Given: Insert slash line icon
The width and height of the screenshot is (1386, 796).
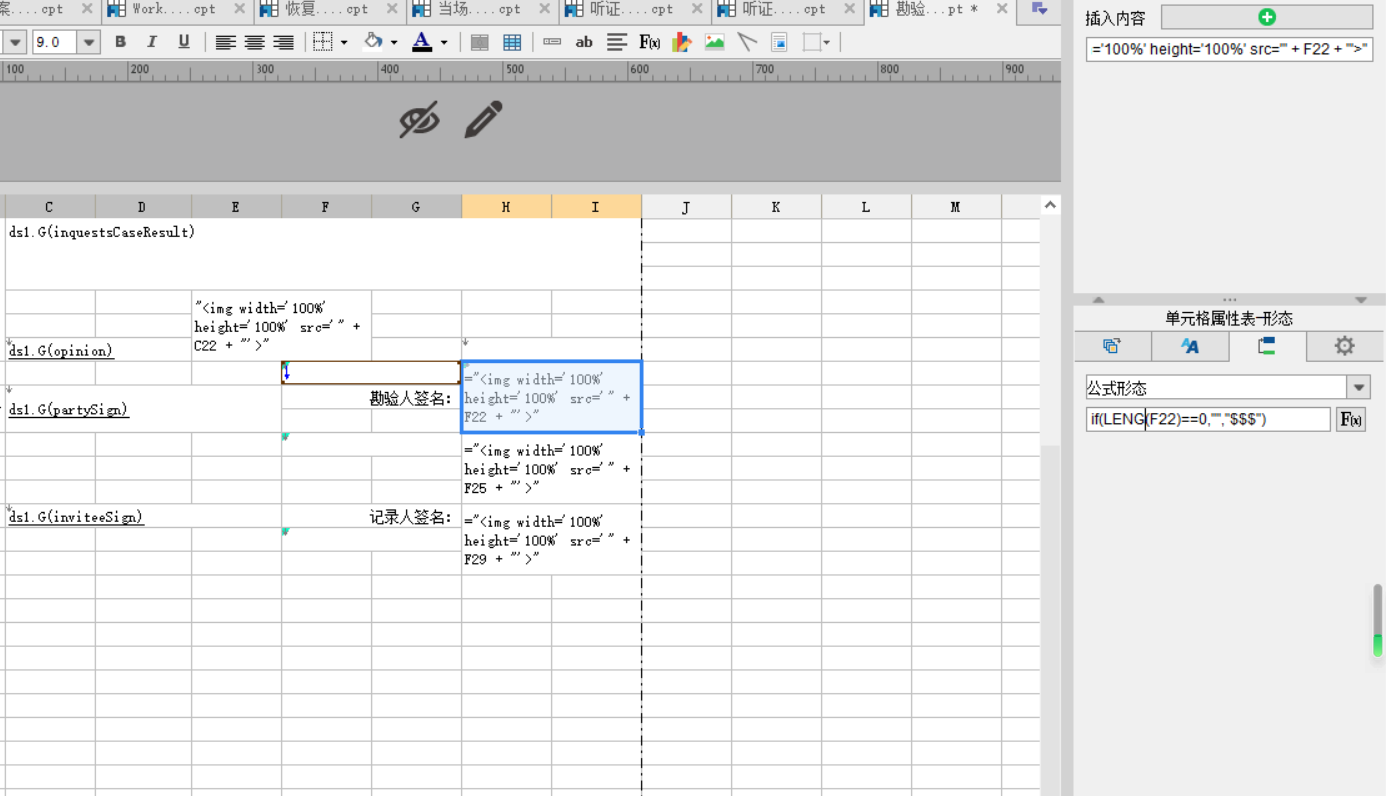Looking at the screenshot, I should 747,42.
